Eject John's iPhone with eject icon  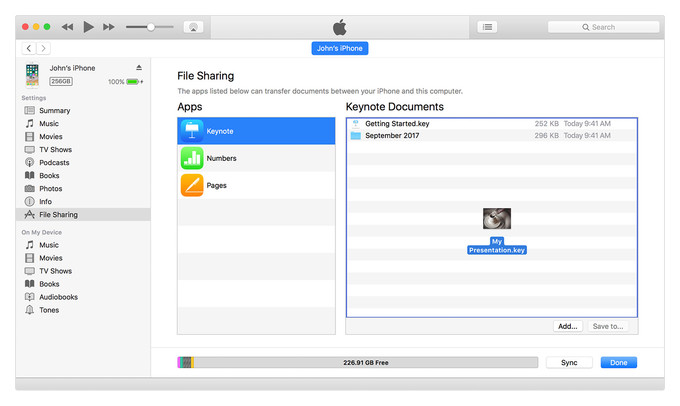pos(139,68)
